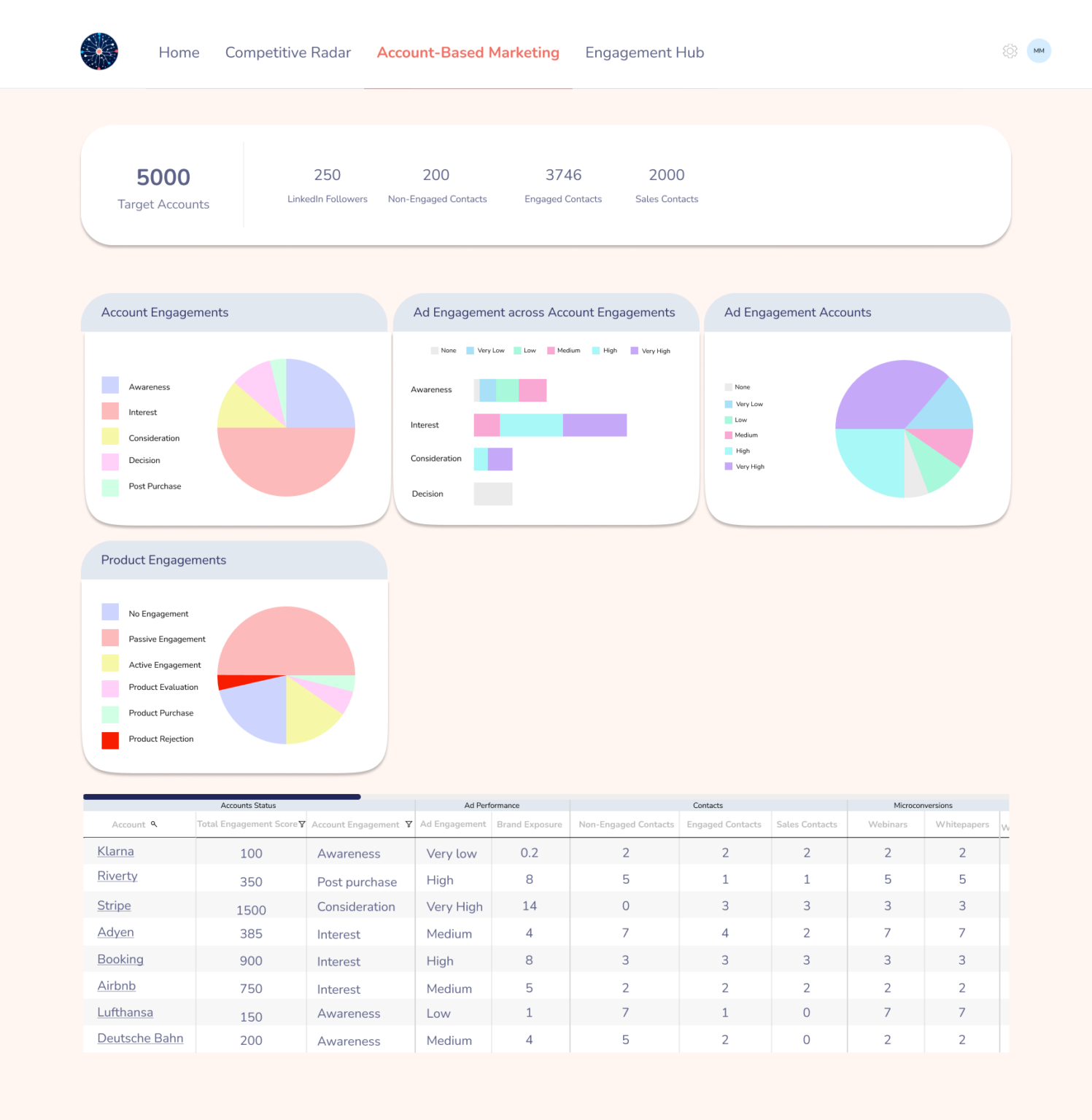The width and height of the screenshot is (1092, 1120).
Task: Open search in the Account column
Action: pos(154,824)
